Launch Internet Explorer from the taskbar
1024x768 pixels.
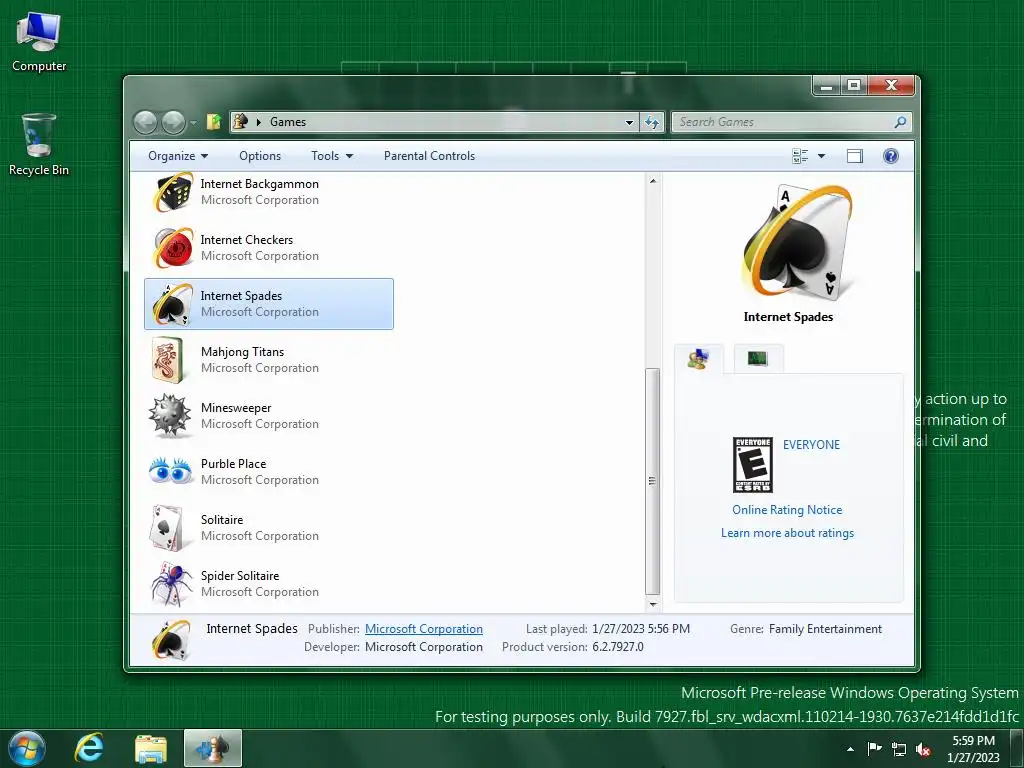(x=89, y=748)
